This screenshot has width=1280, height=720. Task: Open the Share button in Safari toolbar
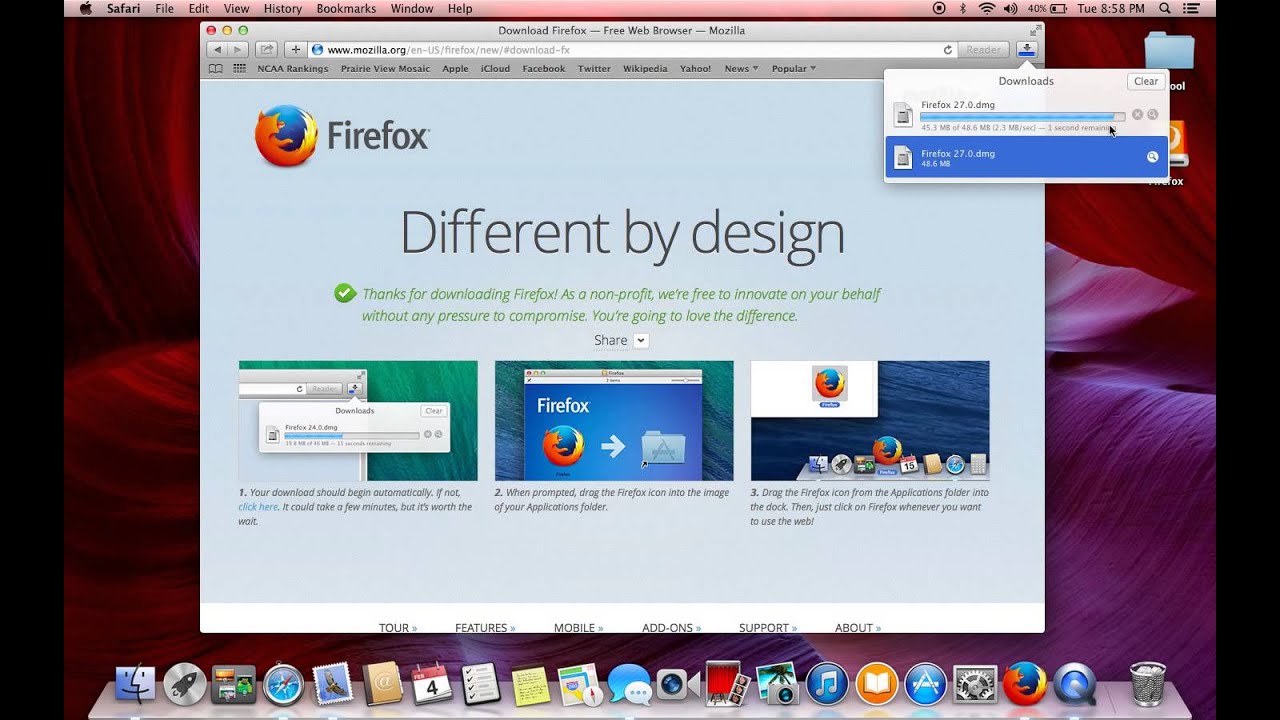click(x=266, y=49)
